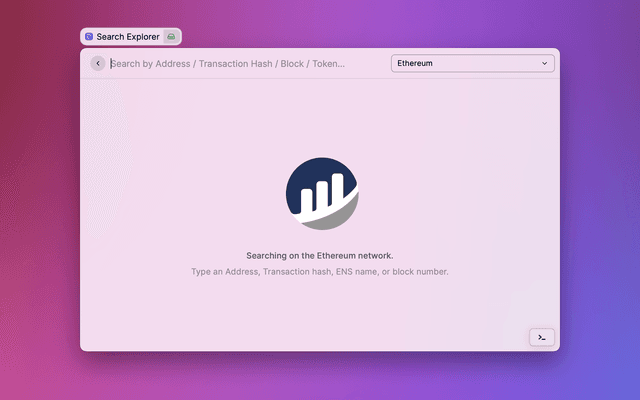The height and width of the screenshot is (400, 640).
Task: Click the back arrow button
Action: 97,63
